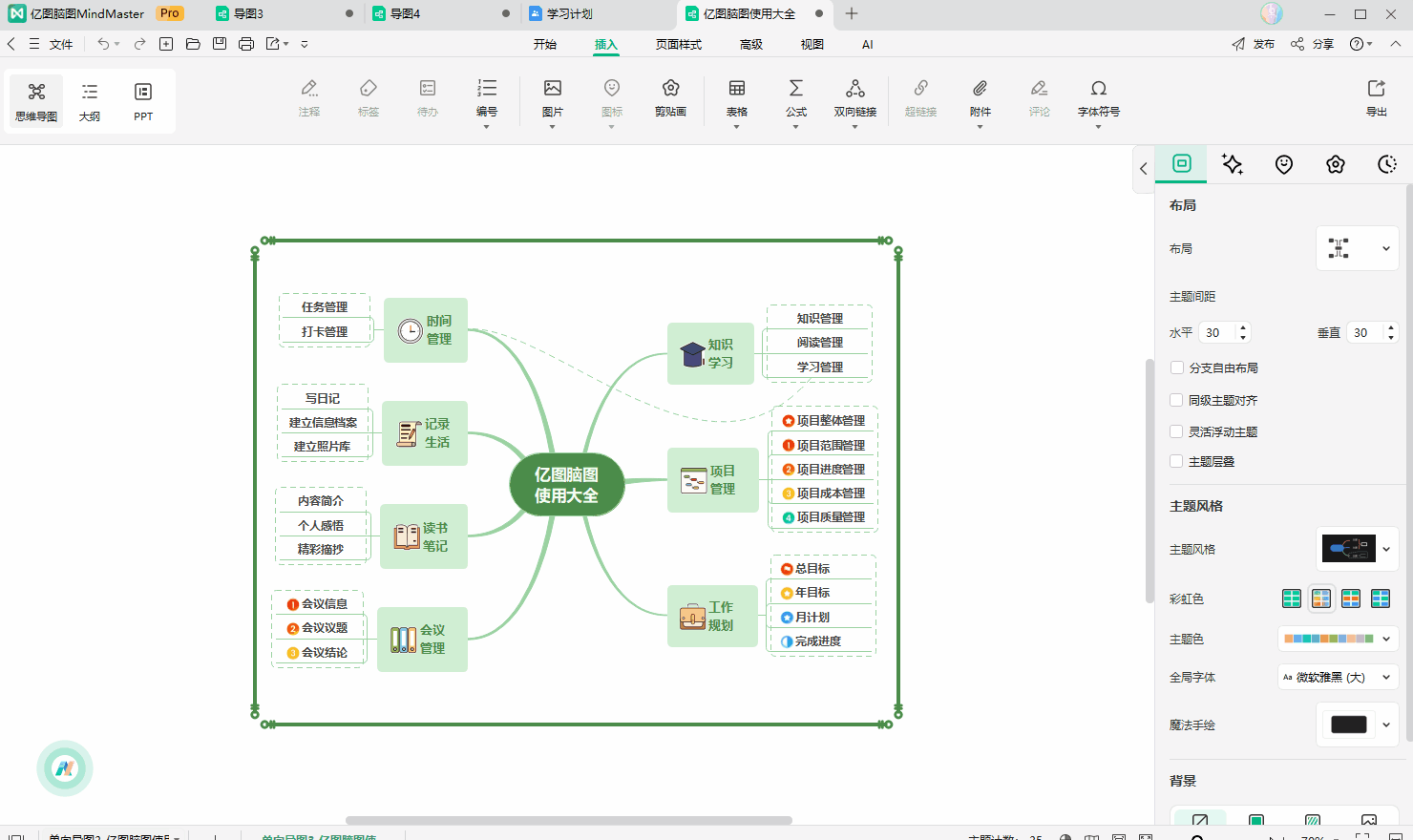Click the 分享 share button
Viewport: 1413px width, 840px height.
(x=1313, y=44)
